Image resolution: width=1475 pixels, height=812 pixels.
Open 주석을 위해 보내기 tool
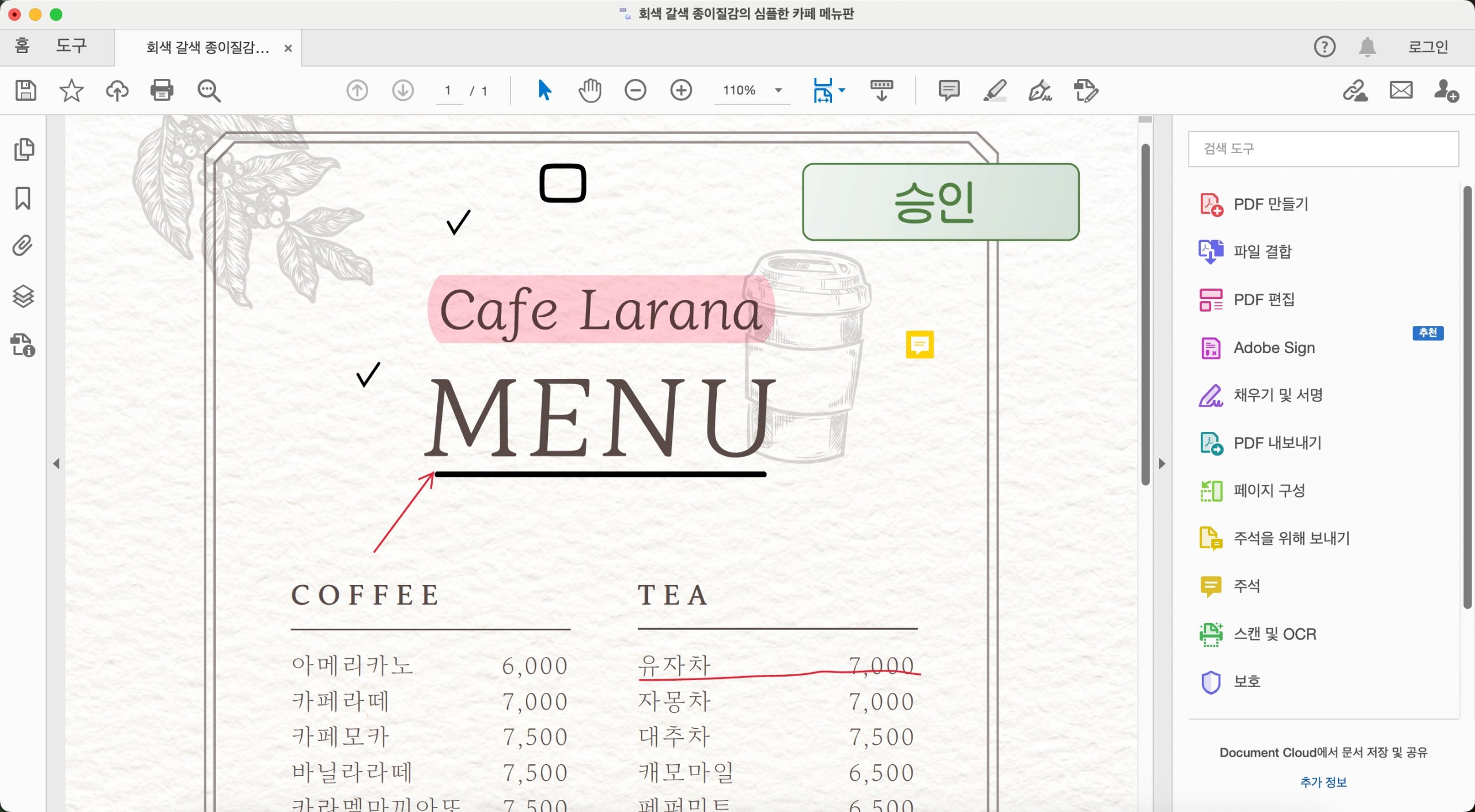click(1274, 538)
